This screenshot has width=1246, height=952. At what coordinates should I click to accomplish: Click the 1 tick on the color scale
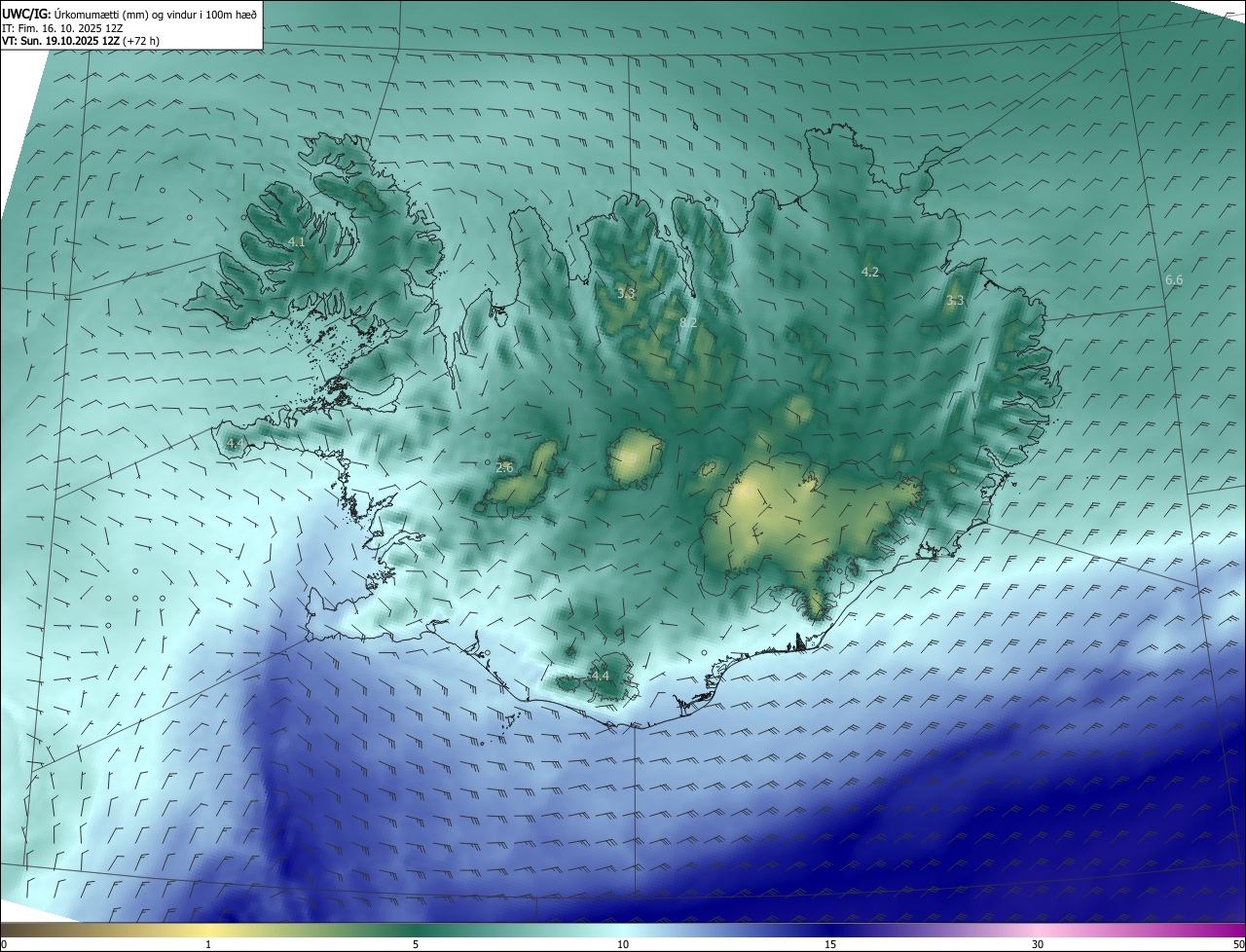[208, 945]
